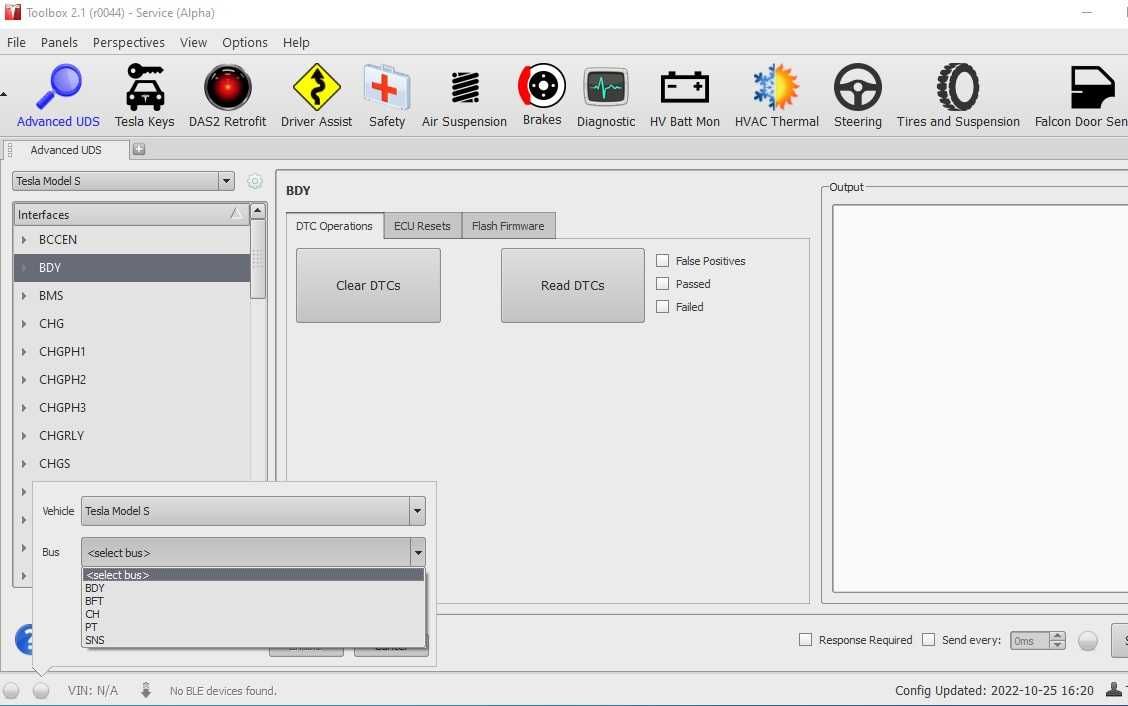Switch to the ECU Resets tab
1128x706 pixels.
(x=422, y=226)
